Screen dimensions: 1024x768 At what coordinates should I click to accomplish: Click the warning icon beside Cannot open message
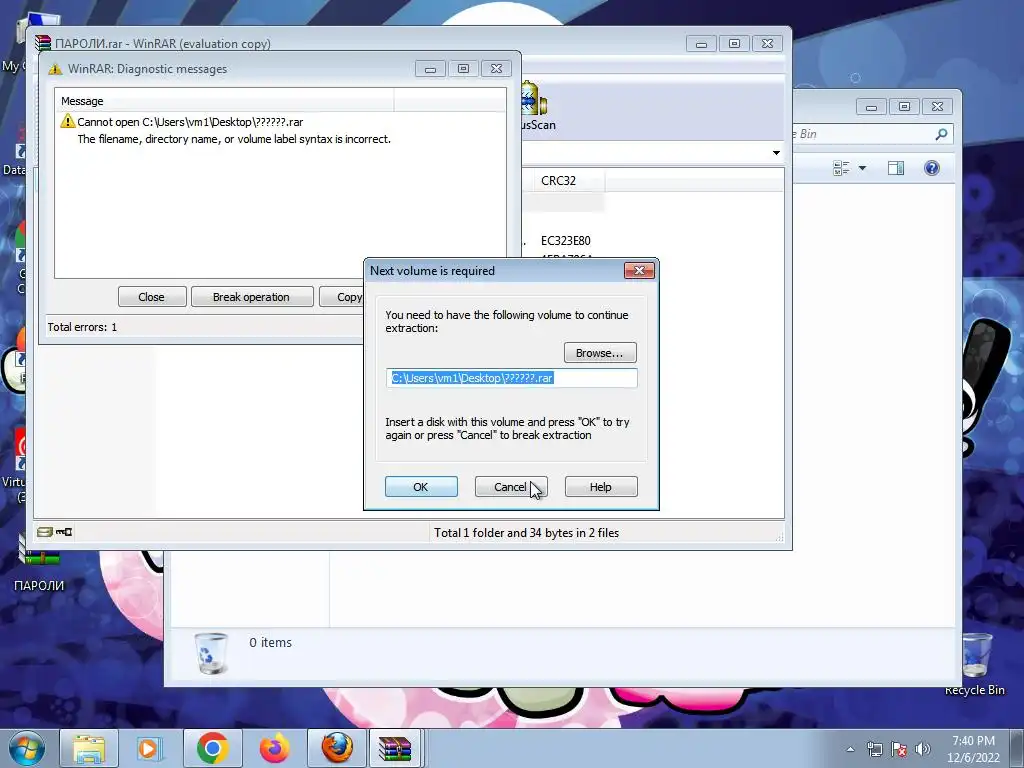click(x=67, y=121)
